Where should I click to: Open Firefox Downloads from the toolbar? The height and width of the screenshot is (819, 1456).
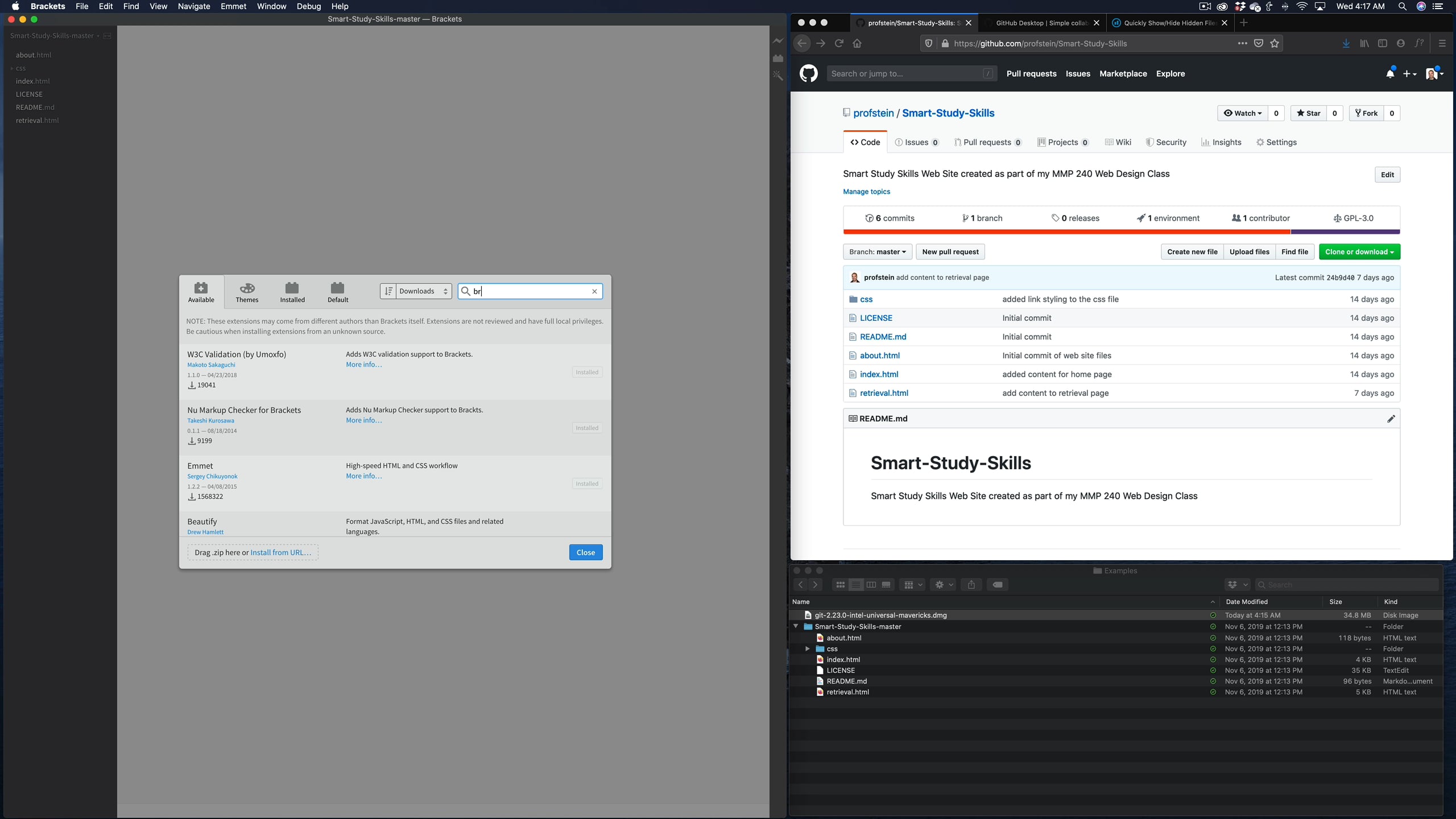1346,43
